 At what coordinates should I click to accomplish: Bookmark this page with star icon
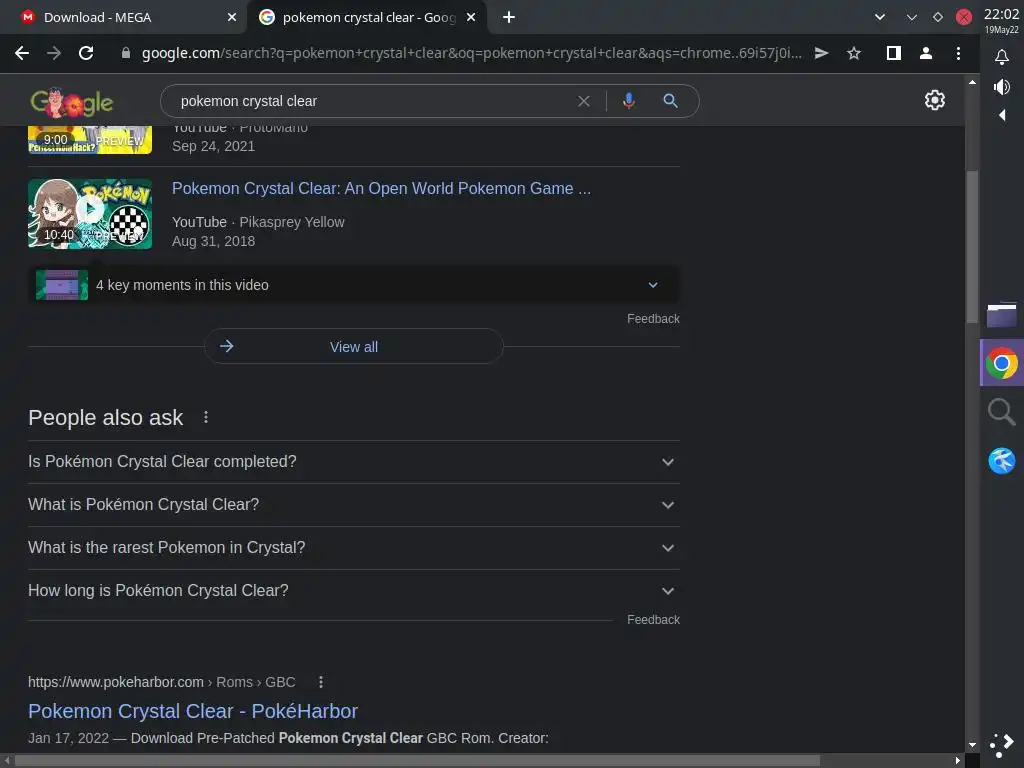[854, 54]
